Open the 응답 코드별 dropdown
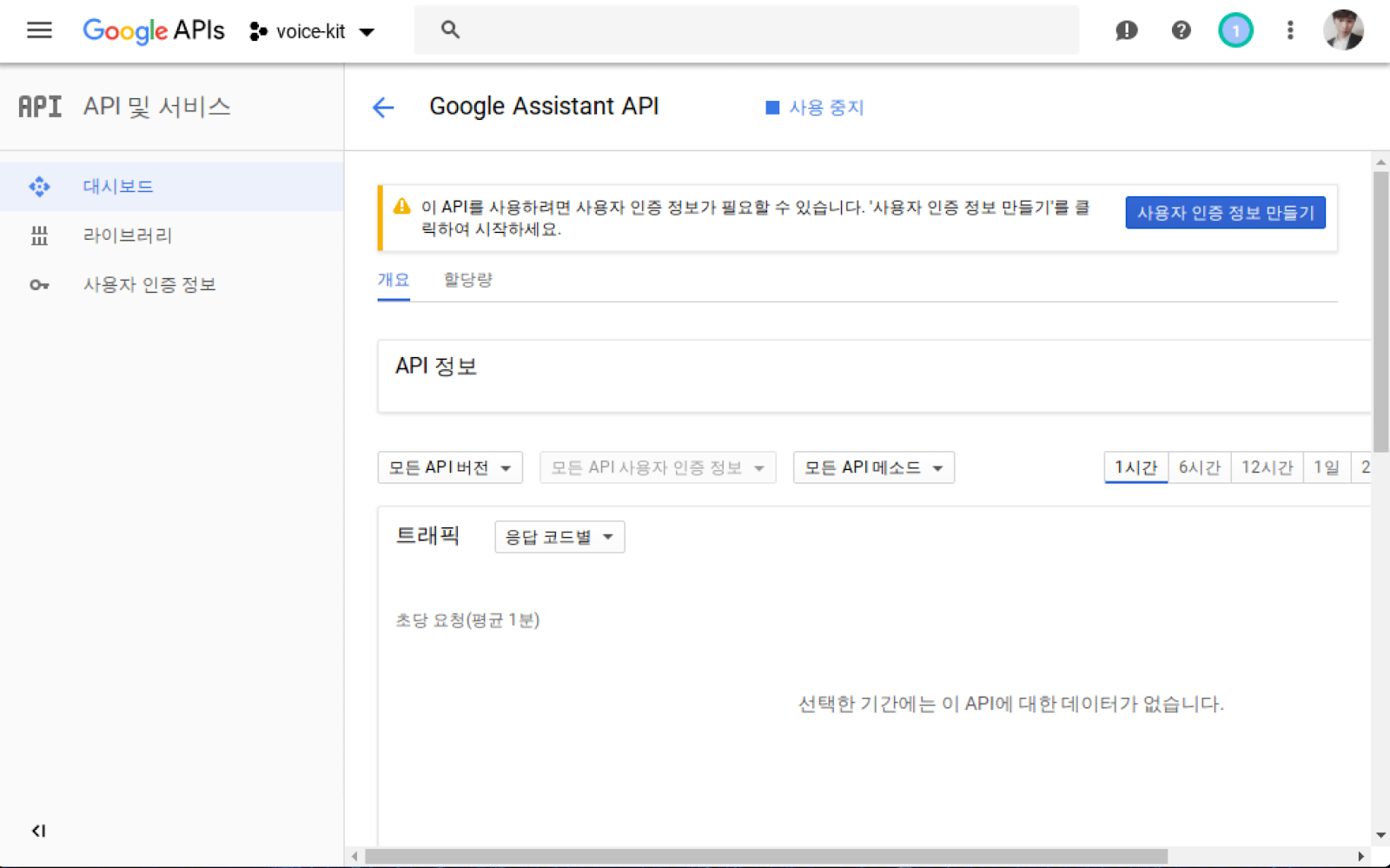1390x868 pixels. pos(559,537)
